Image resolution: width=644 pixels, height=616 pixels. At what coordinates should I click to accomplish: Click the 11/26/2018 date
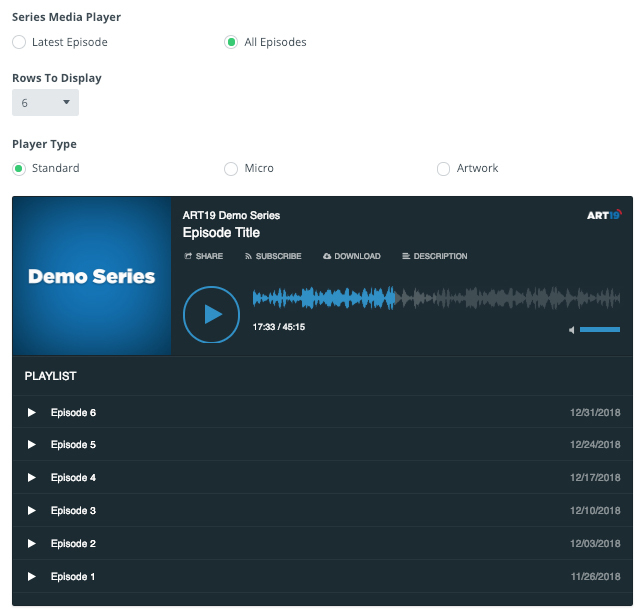pyautogui.click(x=596, y=577)
